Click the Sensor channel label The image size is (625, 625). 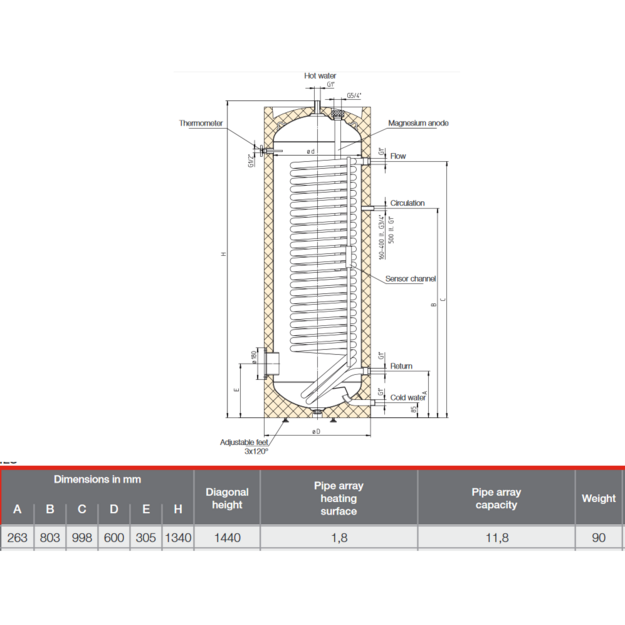pyautogui.click(x=410, y=279)
